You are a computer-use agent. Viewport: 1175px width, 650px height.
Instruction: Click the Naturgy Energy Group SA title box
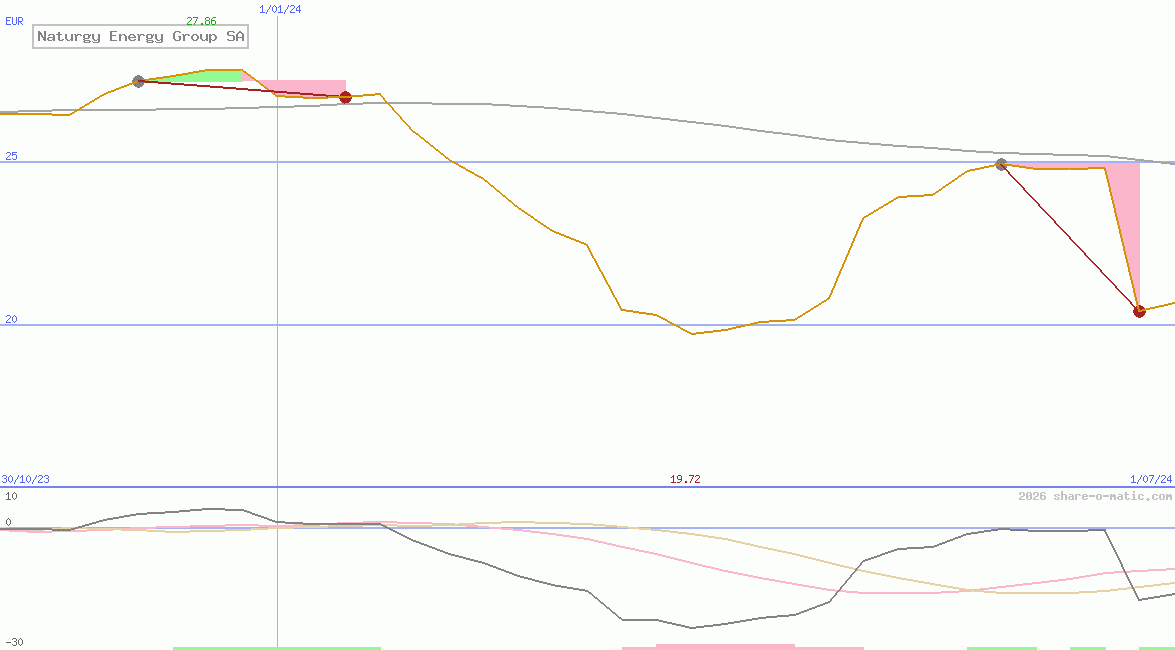tap(140, 37)
